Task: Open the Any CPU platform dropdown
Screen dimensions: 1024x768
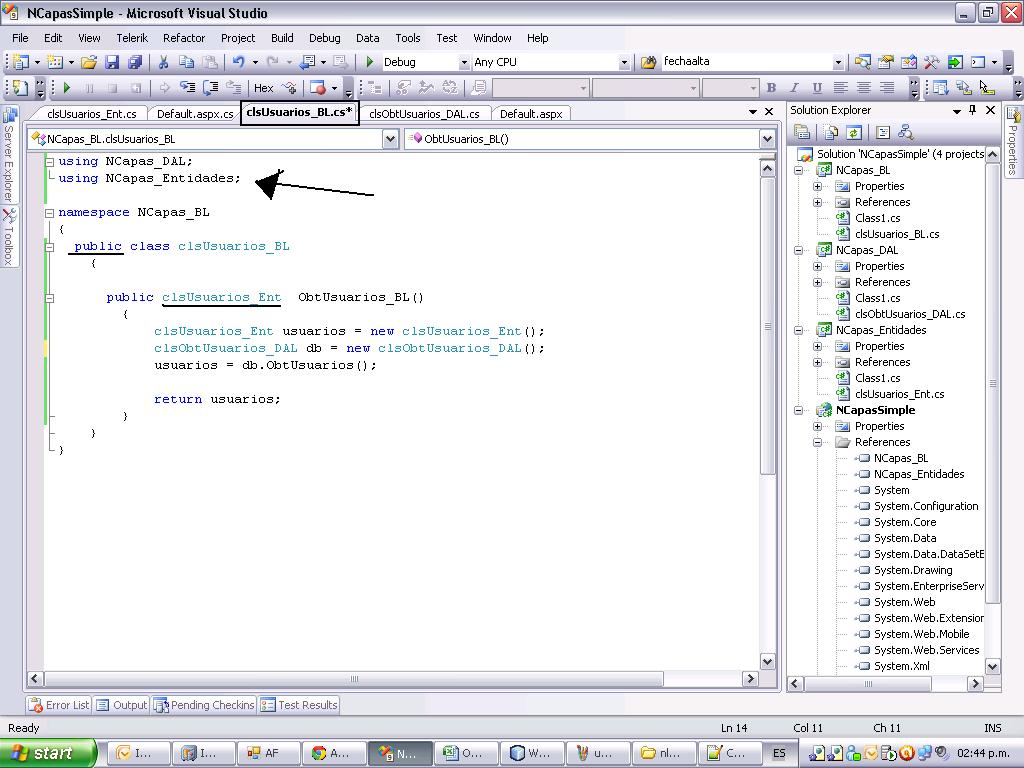Action: click(624, 61)
